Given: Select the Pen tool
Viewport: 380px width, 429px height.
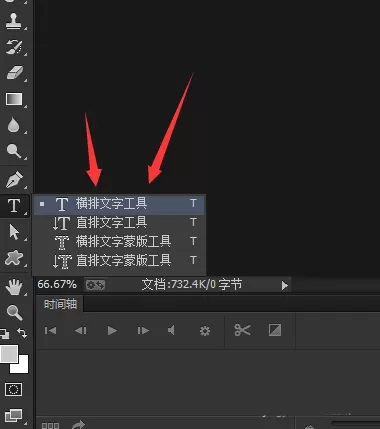Looking at the screenshot, I should click(14, 180).
